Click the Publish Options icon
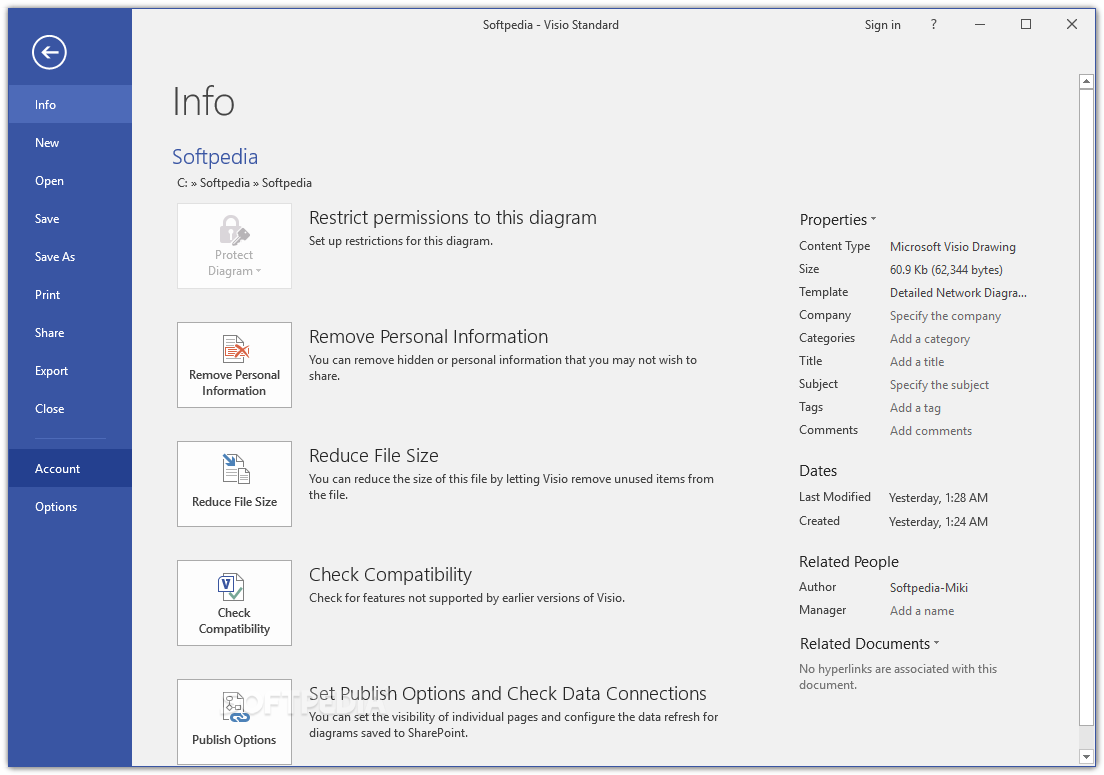1104x775 pixels. (234, 720)
